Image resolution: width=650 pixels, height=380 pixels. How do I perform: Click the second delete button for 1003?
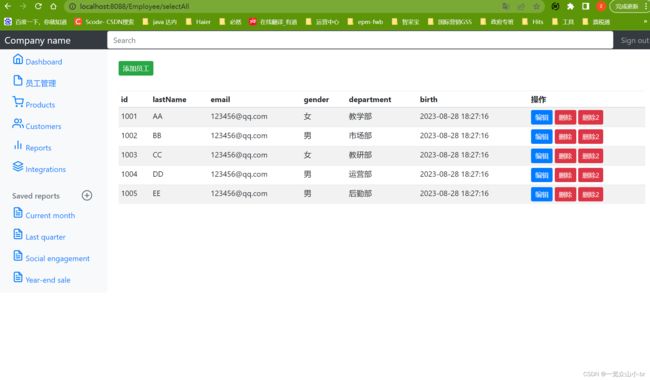591,156
